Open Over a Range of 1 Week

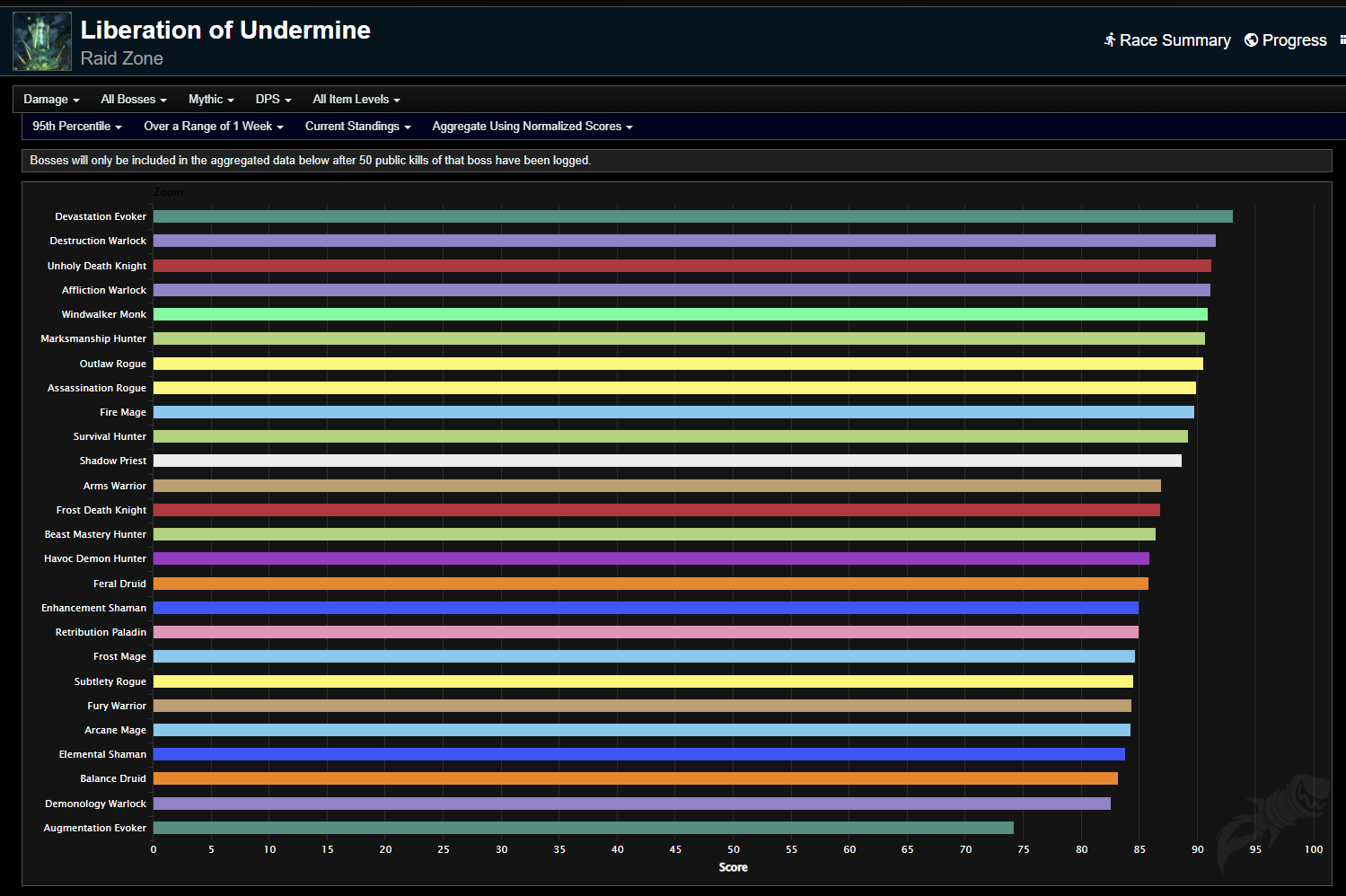pyautogui.click(x=213, y=127)
